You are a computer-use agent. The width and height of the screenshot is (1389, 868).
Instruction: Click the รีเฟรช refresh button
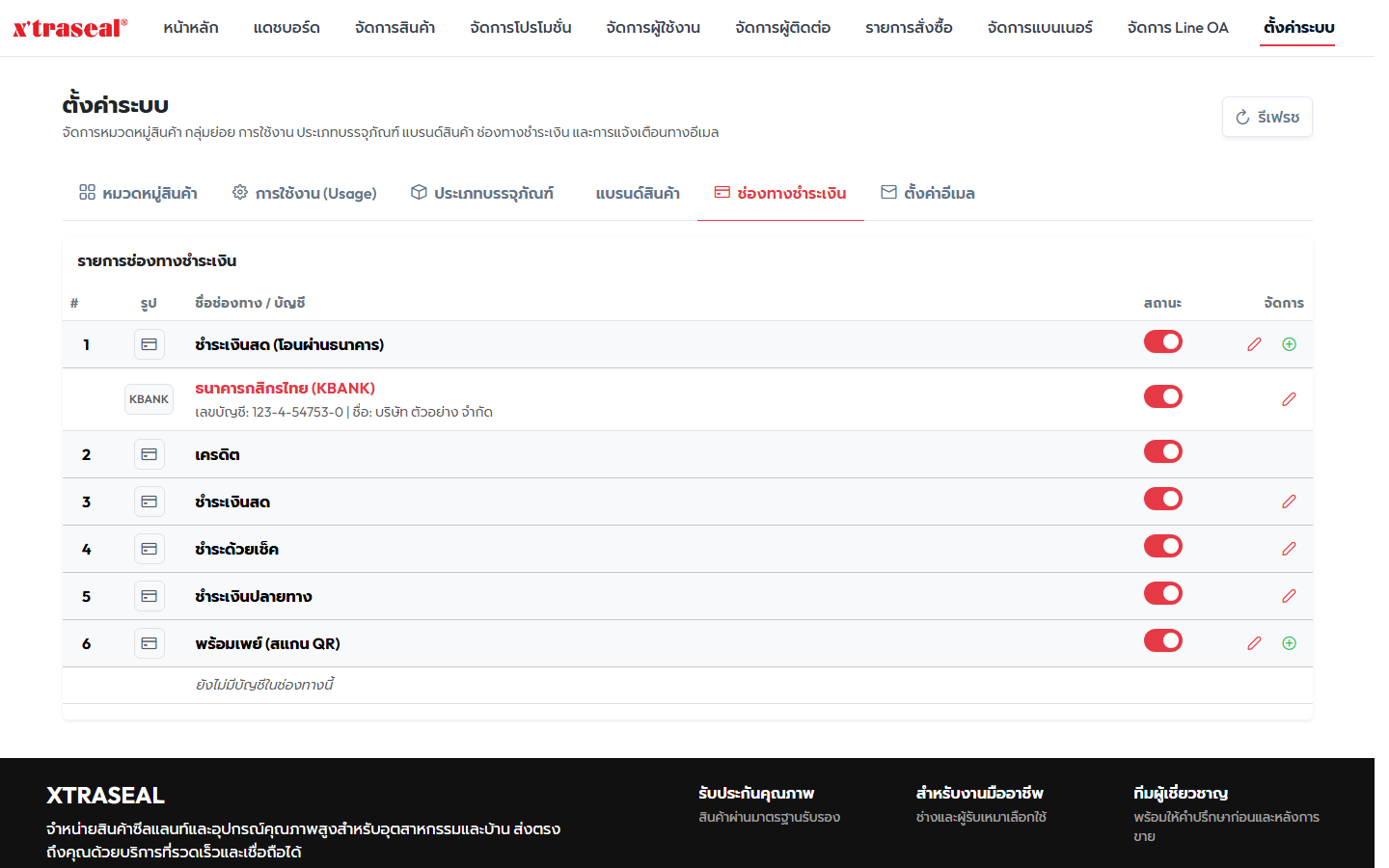click(x=1267, y=117)
